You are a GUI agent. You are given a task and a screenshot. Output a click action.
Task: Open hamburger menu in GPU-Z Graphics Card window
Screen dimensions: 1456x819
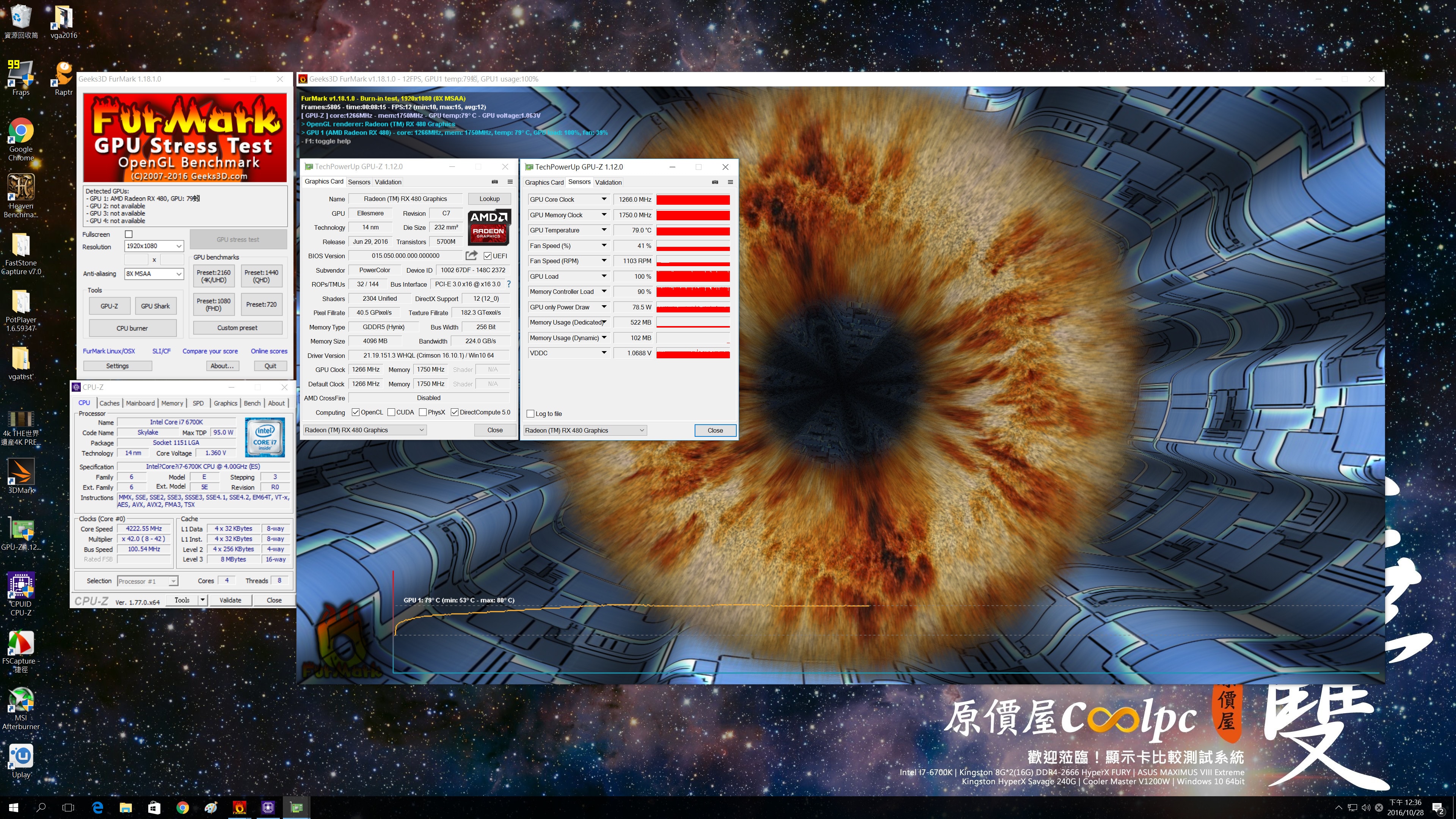click(x=510, y=182)
